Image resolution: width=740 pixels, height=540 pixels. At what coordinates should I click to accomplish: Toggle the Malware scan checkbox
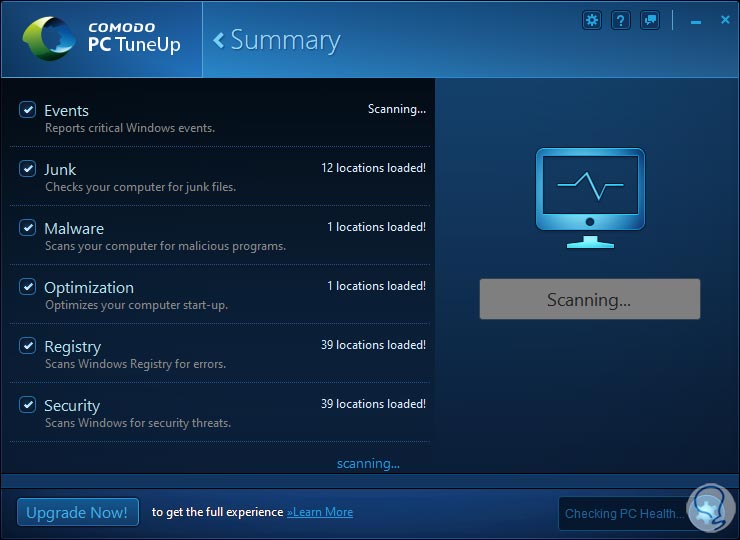point(27,228)
